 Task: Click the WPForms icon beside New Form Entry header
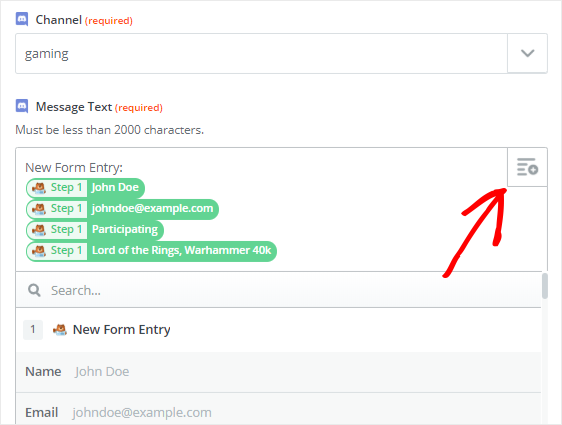(x=60, y=330)
